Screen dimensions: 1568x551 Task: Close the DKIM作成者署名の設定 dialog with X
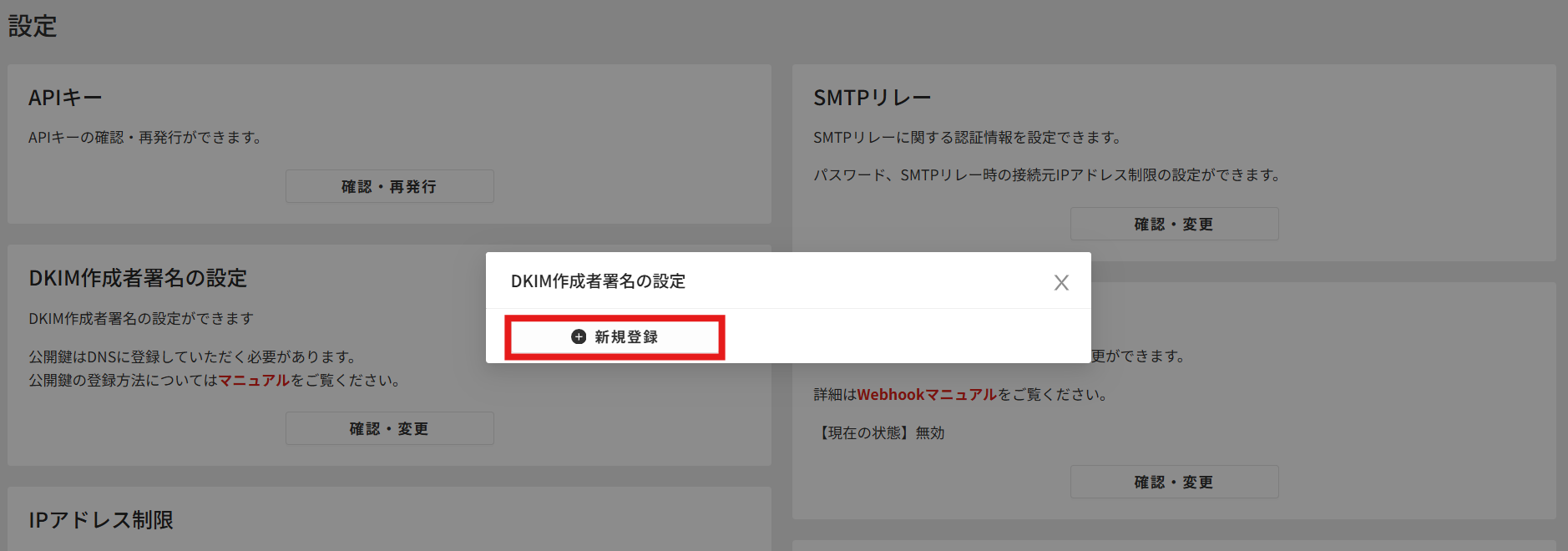pyautogui.click(x=1061, y=283)
